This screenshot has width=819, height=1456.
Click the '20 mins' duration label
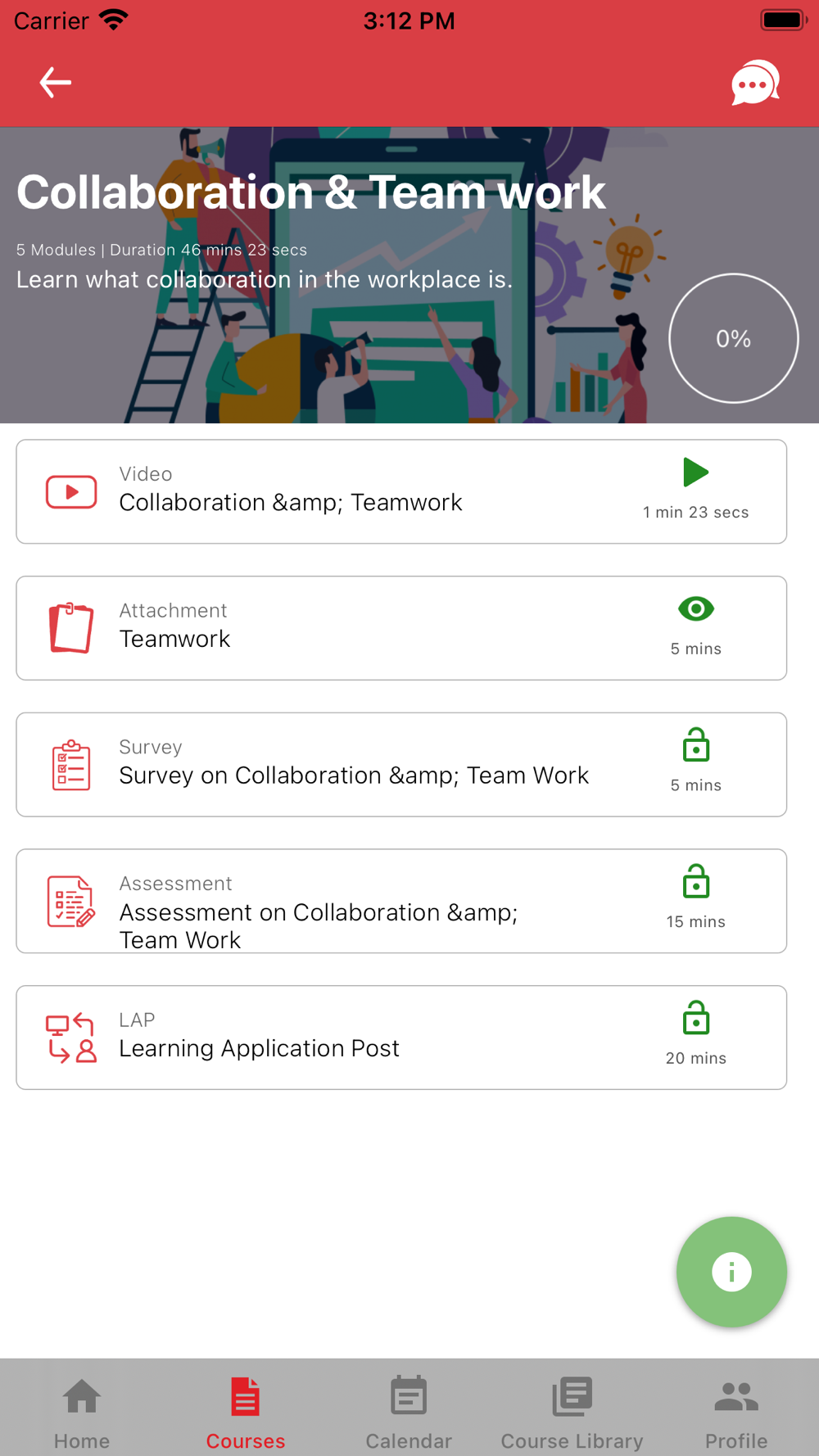tap(695, 1059)
